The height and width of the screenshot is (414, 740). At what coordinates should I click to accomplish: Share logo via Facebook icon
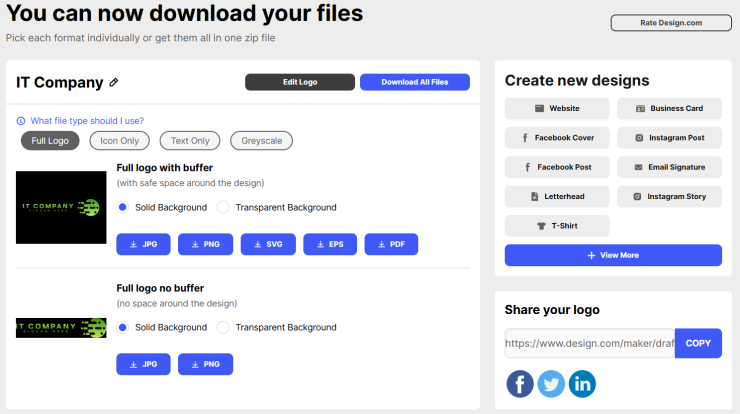[520, 384]
